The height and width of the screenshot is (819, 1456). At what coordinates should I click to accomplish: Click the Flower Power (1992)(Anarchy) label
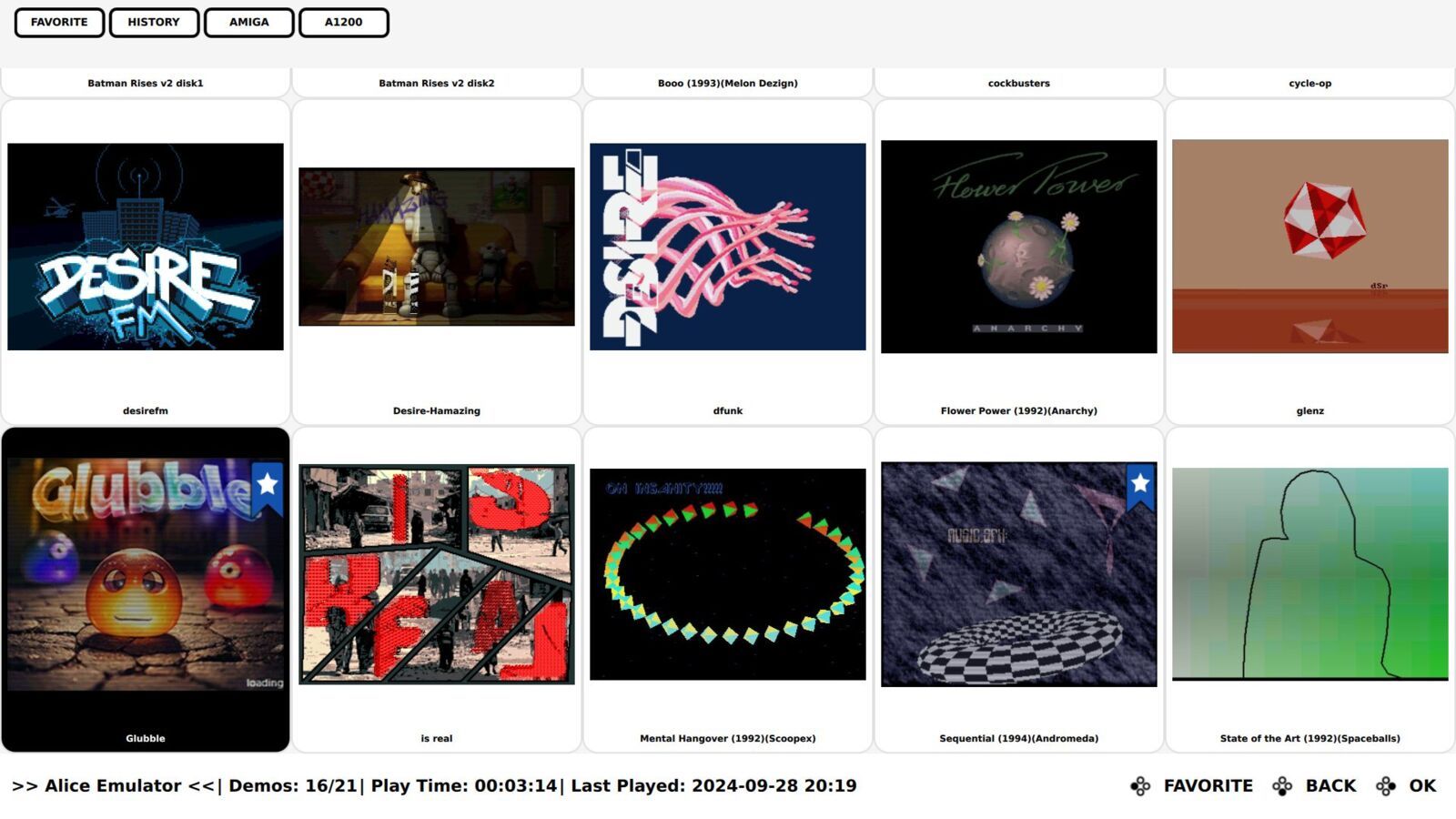pyautogui.click(x=1019, y=411)
